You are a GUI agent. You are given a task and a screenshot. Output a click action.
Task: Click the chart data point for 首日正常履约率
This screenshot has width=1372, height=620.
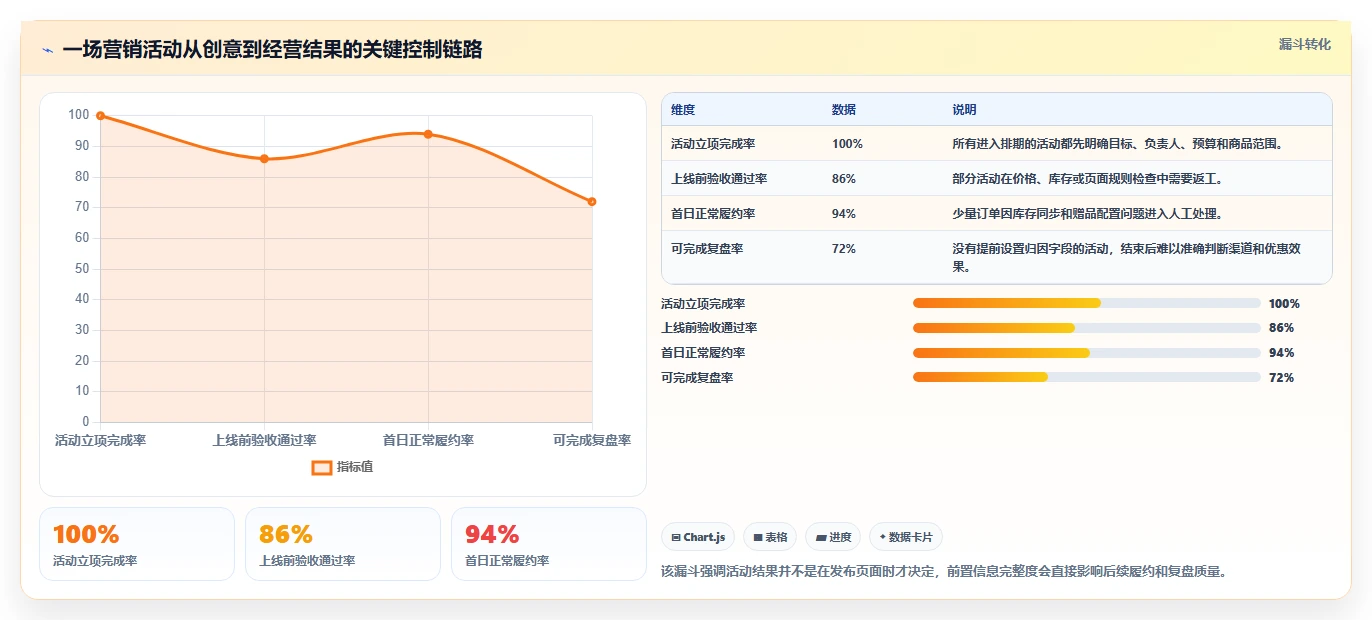click(x=428, y=134)
